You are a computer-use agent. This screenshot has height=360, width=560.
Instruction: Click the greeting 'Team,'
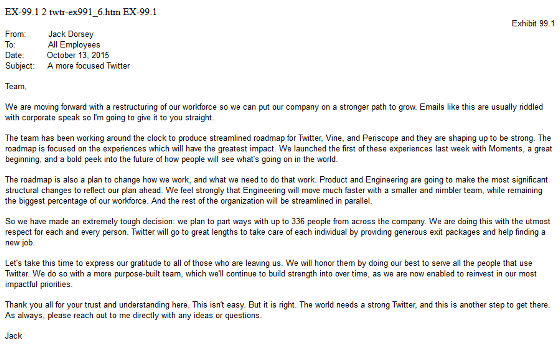(x=16, y=86)
